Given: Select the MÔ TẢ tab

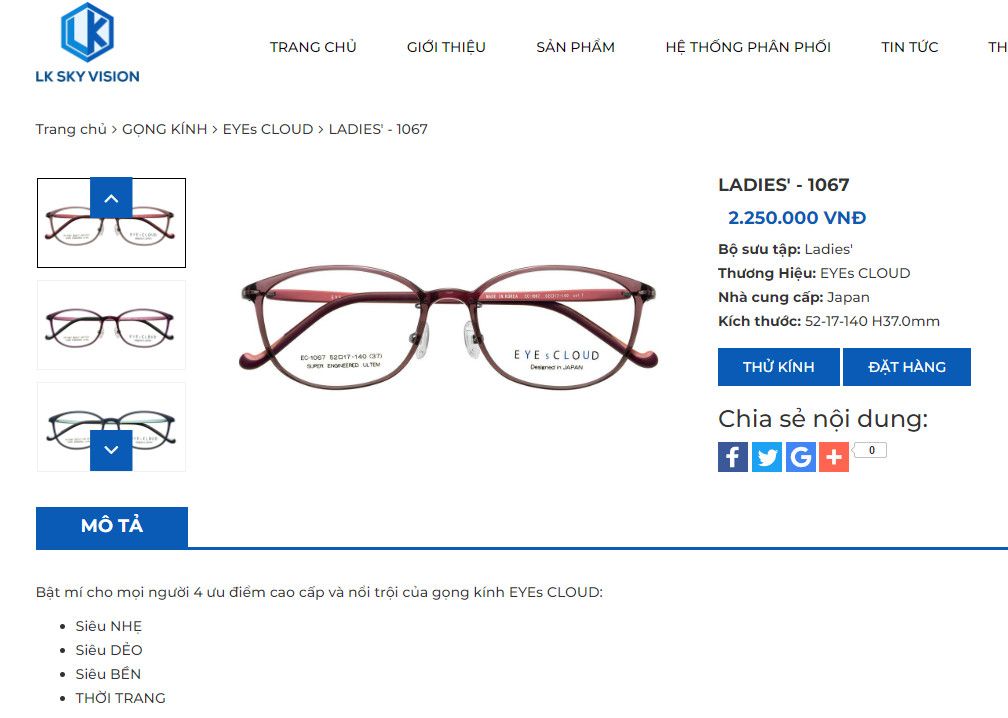Looking at the screenshot, I should (x=112, y=526).
